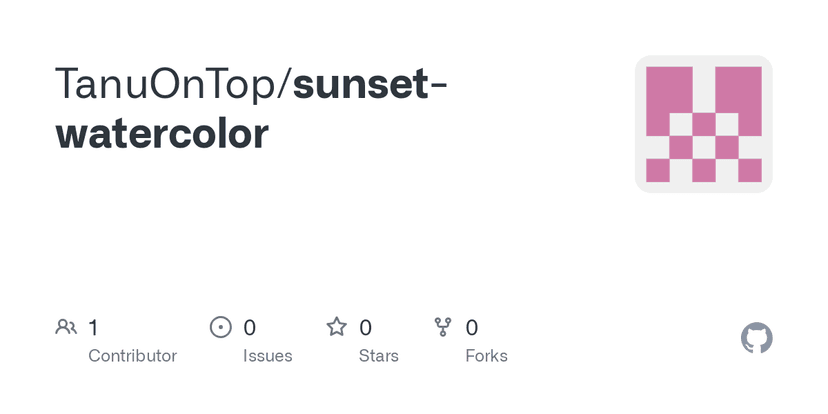
Task: Click the Forks branch icon
Action: point(443,327)
